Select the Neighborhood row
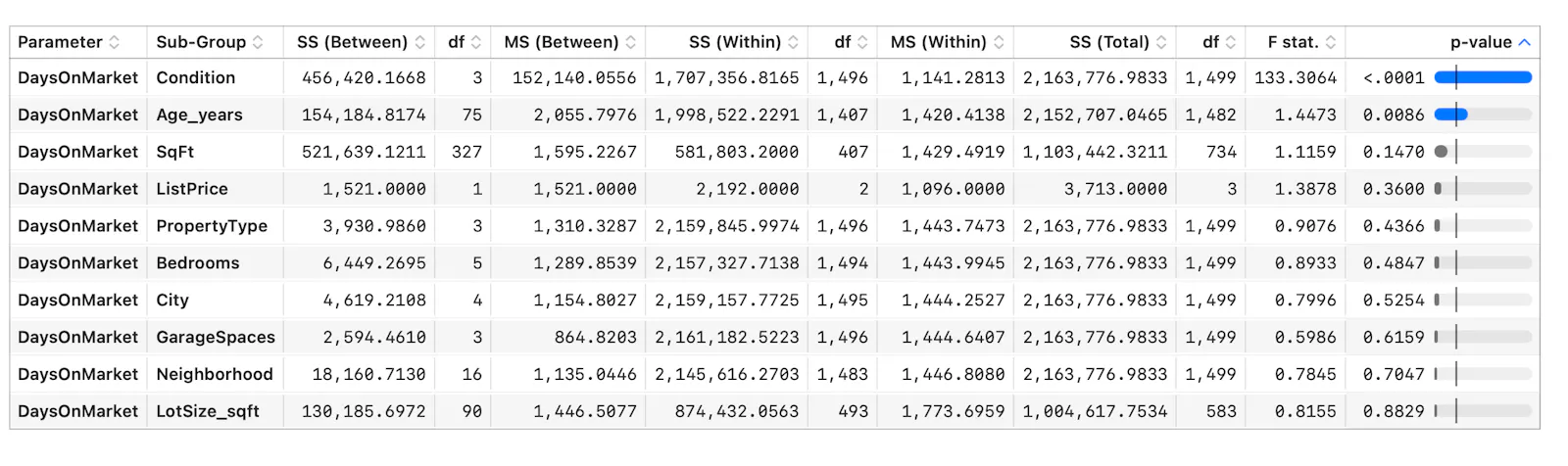The height and width of the screenshot is (466, 1568). pos(774,374)
